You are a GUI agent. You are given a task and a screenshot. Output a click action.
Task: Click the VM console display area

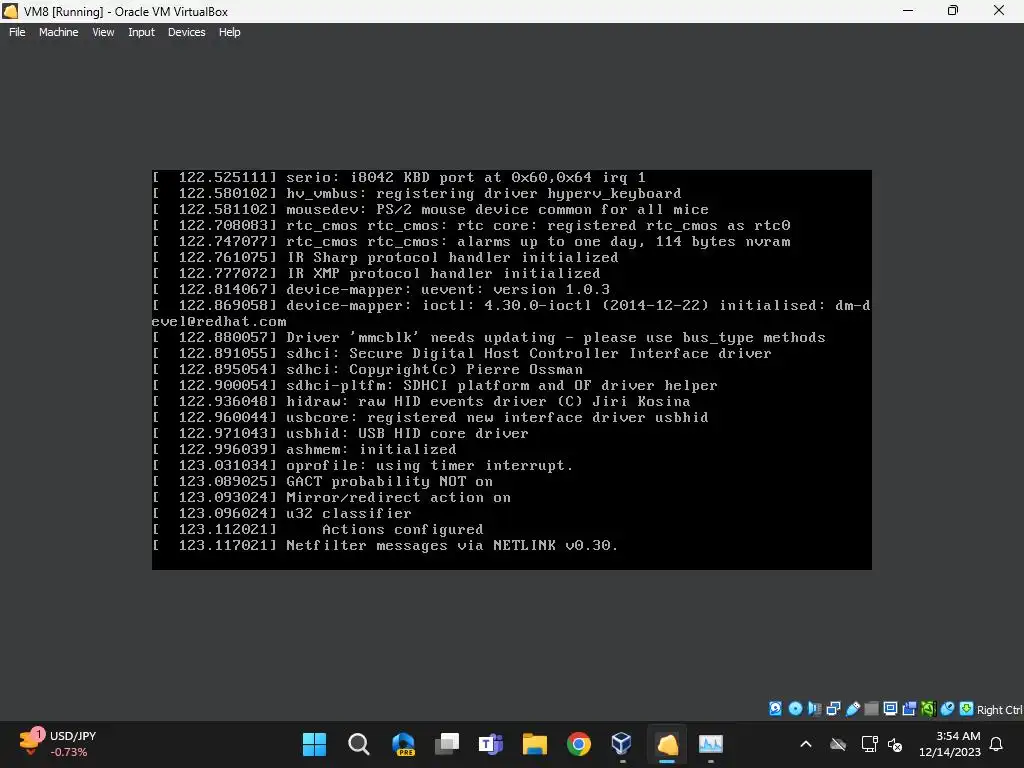511,370
